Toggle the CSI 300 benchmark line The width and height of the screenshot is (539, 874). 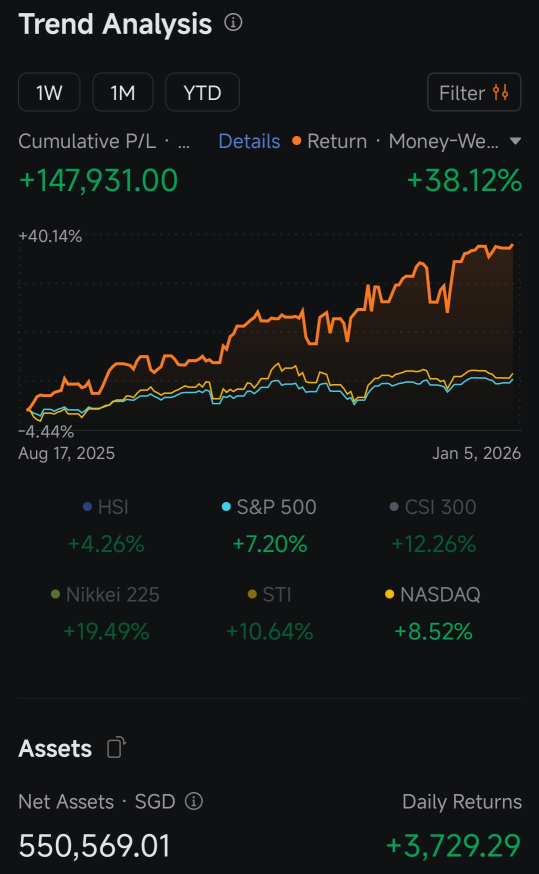pos(433,507)
